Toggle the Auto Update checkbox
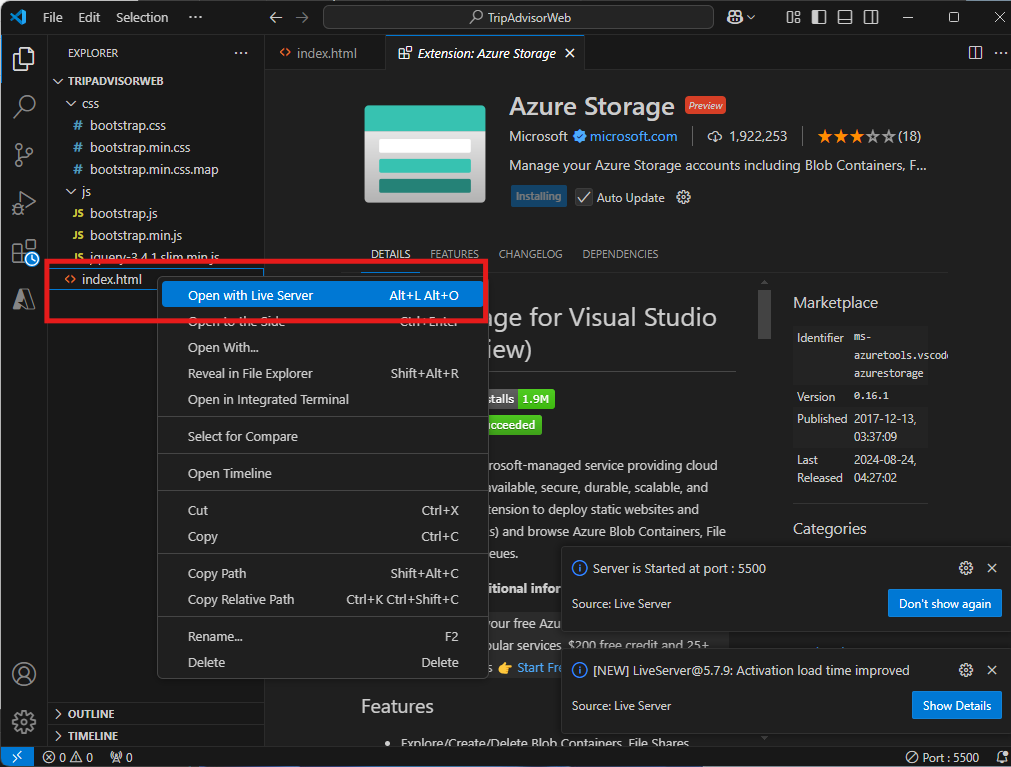Image resolution: width=1011 pixels, height=767 pixels. point(584,197)
